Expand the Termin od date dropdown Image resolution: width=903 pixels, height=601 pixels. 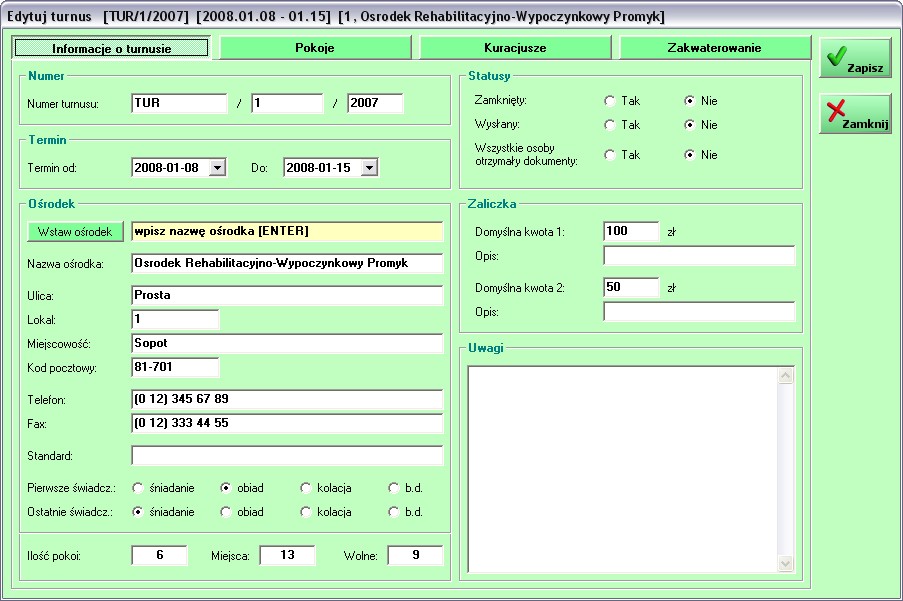[x=218, y=168]
